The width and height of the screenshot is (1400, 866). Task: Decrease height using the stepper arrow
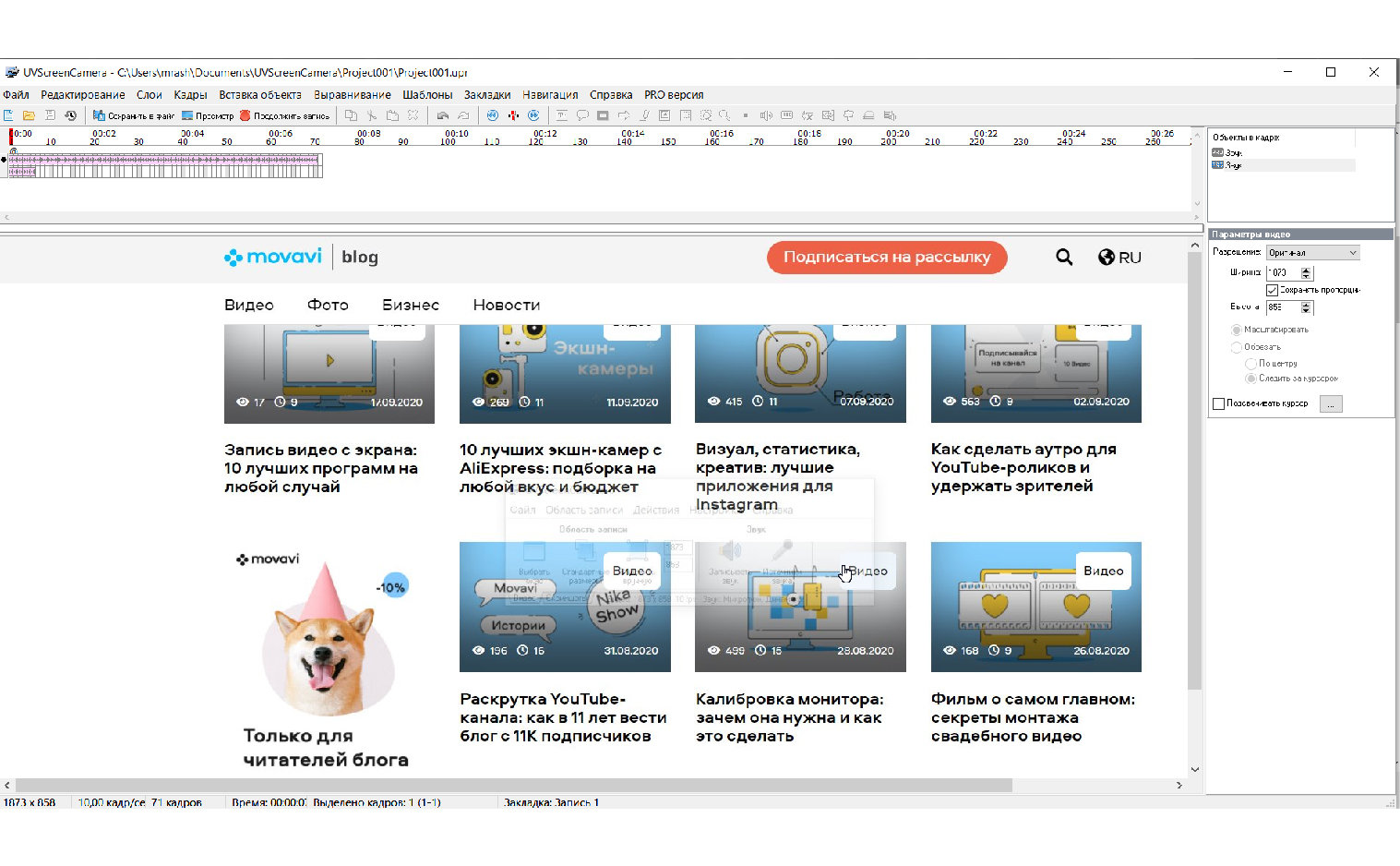tap(1306, 310)
